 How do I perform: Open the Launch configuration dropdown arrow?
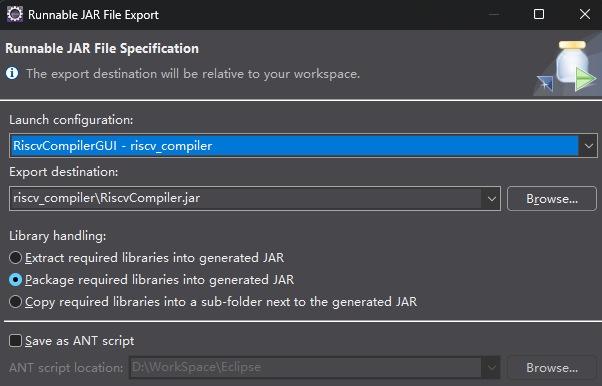(x=589, y=146)
